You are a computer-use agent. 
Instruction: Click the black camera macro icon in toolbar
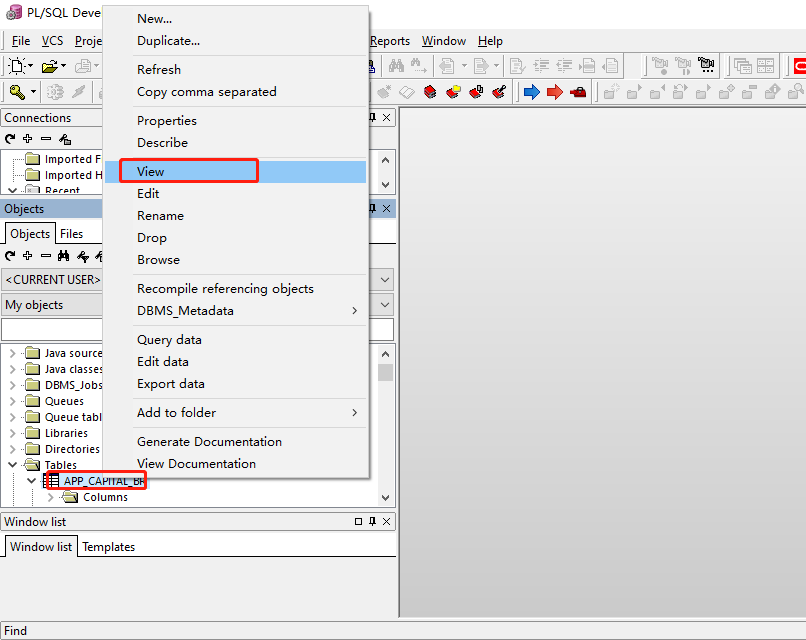tap(706, 65)
